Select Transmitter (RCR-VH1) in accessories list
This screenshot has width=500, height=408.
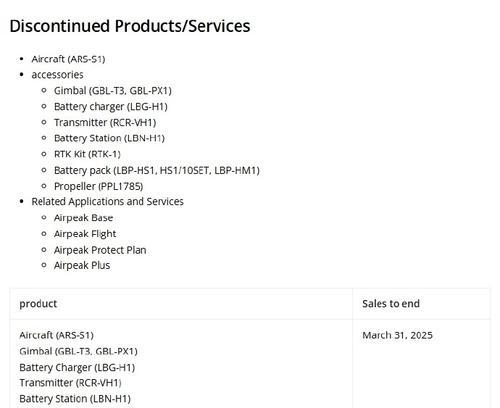click(105, 122)
